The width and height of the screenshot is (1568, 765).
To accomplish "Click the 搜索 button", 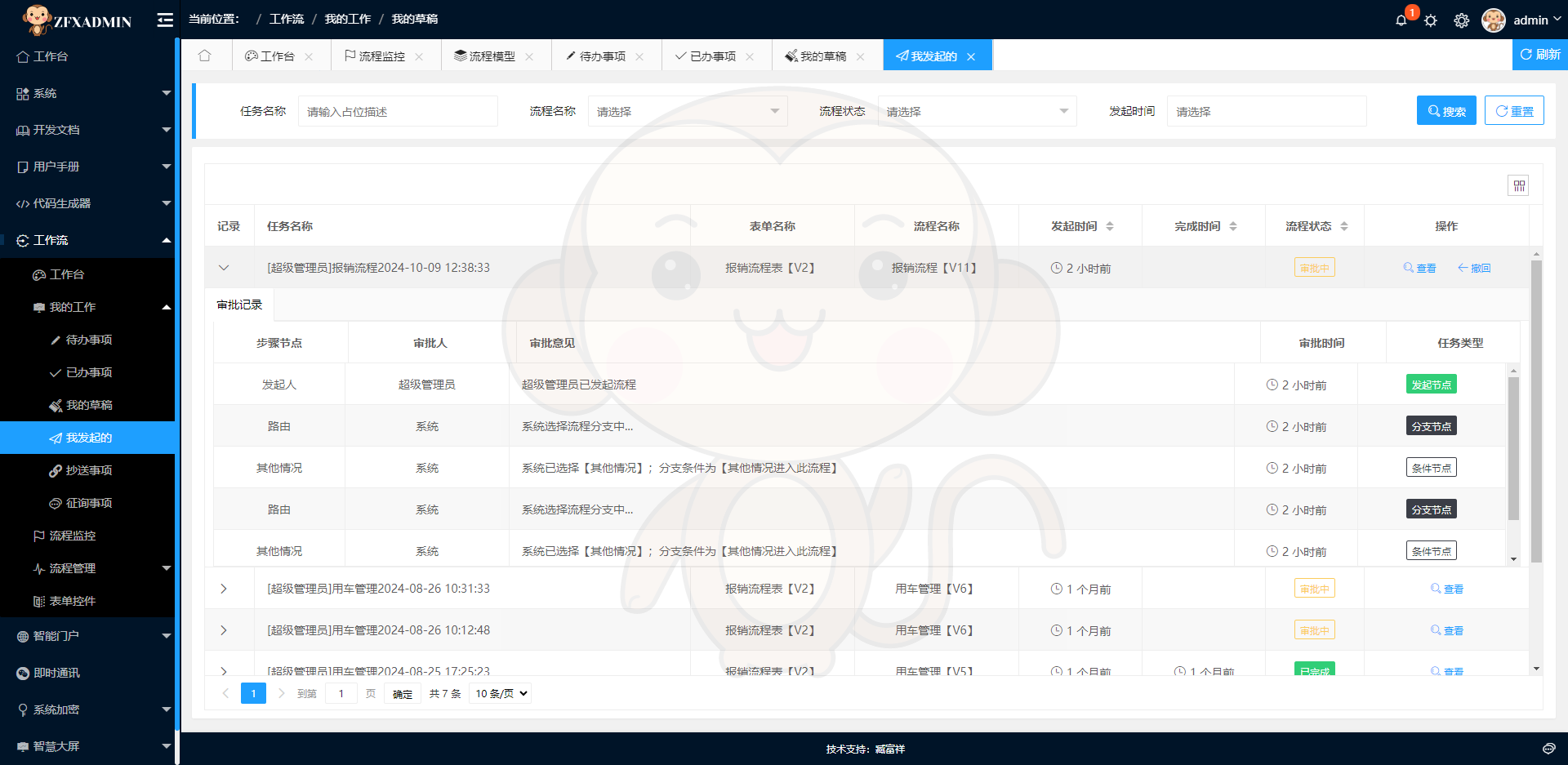I will tap(1446, 111).
